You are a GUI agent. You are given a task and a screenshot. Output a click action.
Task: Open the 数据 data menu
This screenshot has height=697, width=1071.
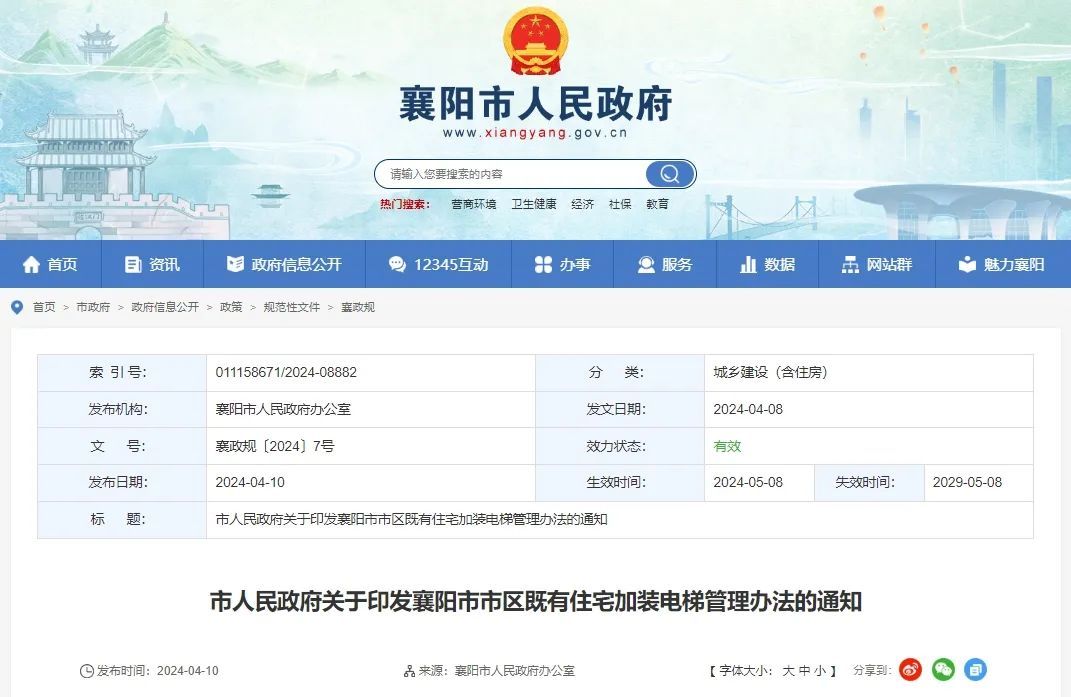767,265
